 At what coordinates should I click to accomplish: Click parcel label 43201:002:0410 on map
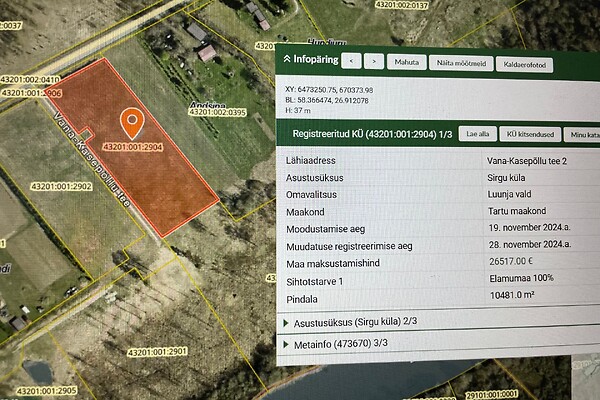[x=31, y=79]
